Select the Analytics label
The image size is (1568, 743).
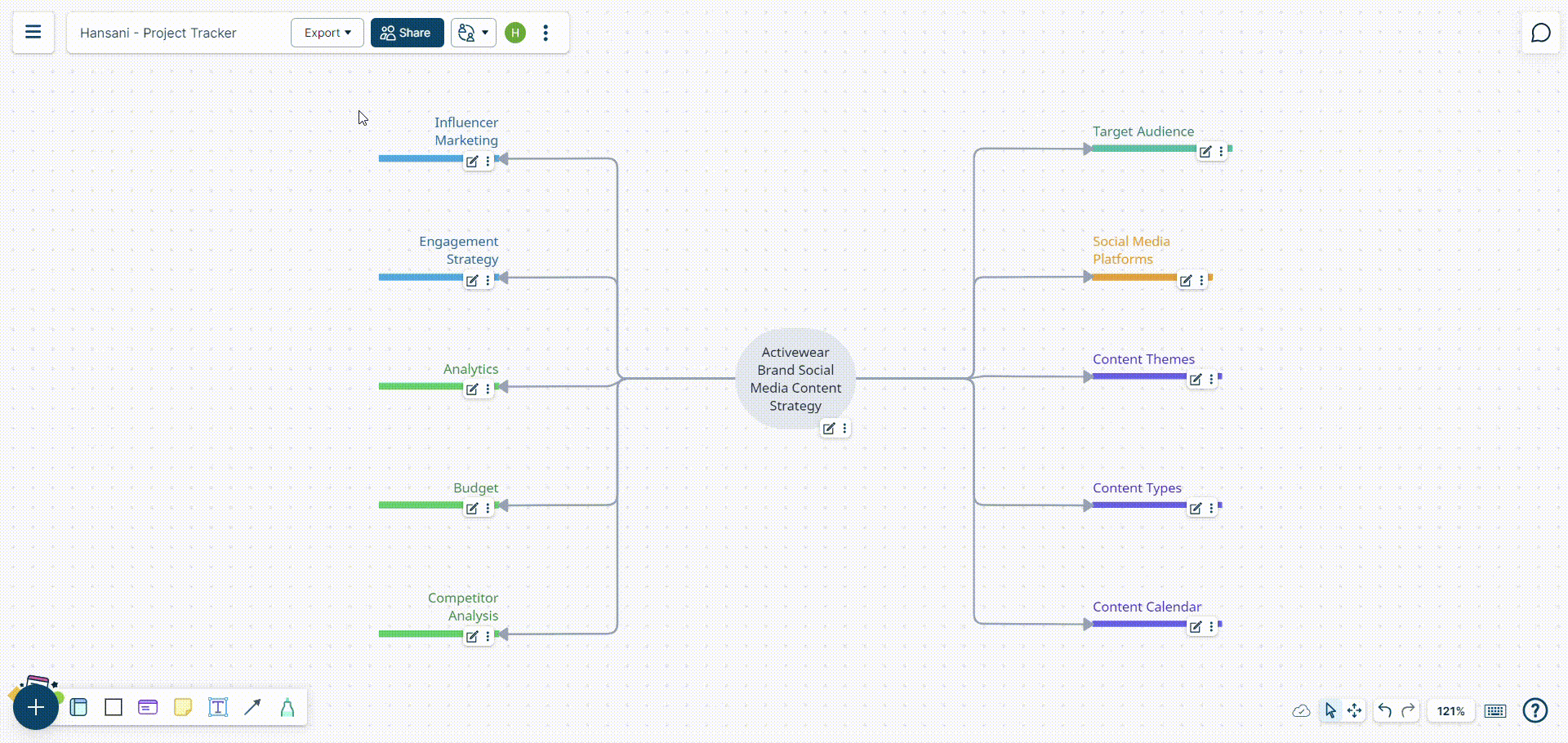click(x=470, y=369)
